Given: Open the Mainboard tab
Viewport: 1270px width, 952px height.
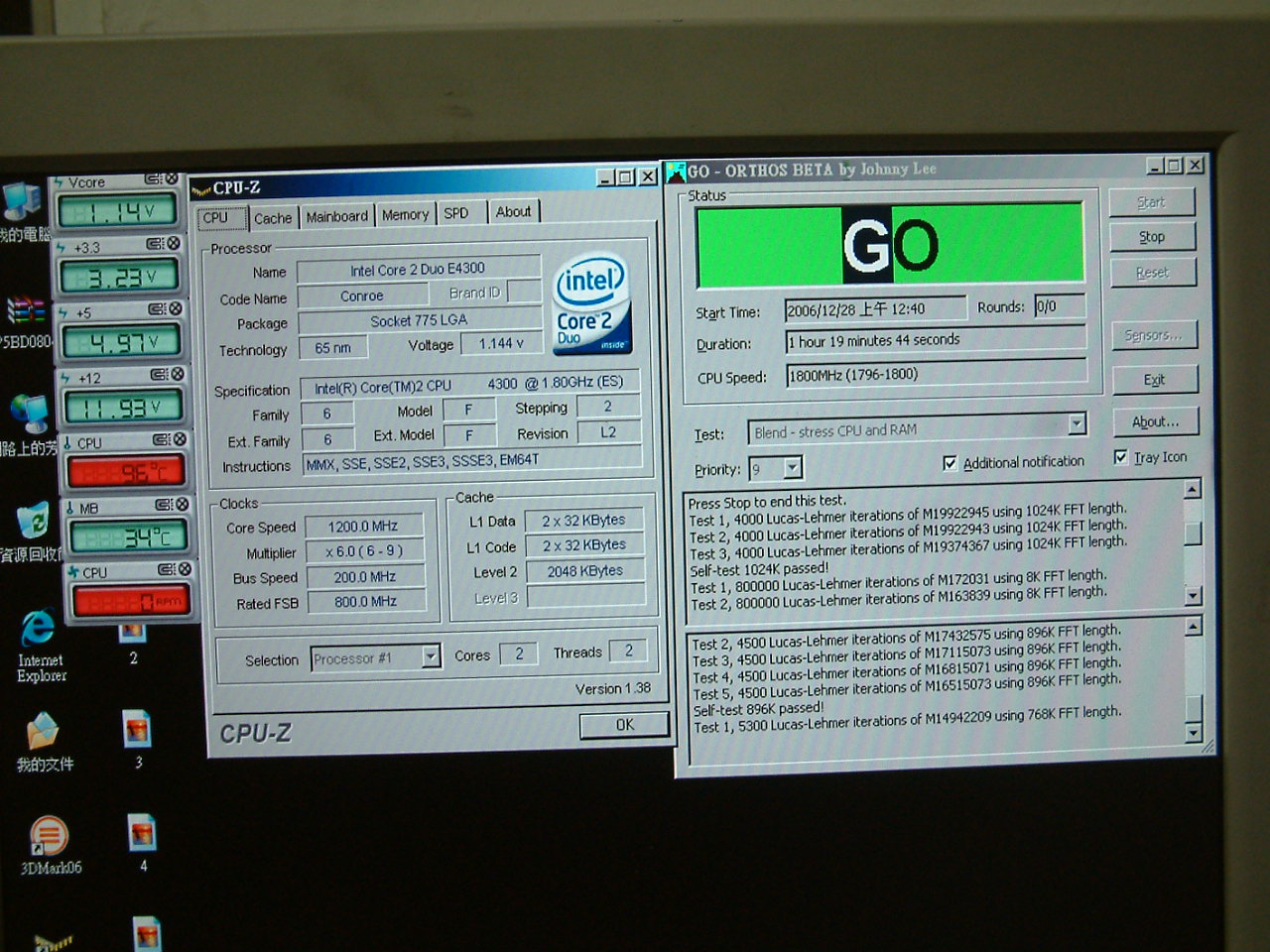Looking at the screenshot, I should tap(337, 216).
